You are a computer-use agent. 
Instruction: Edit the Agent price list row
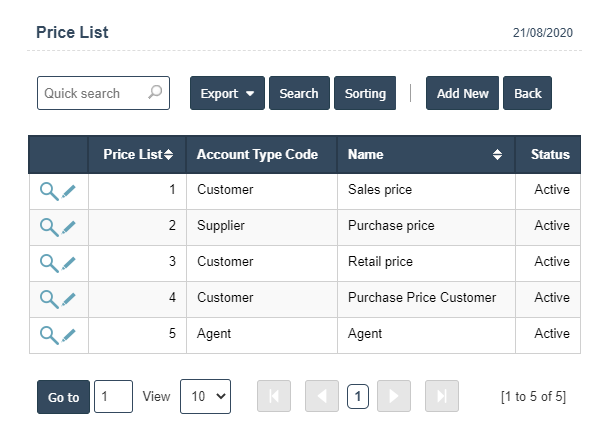click(69, 334)
